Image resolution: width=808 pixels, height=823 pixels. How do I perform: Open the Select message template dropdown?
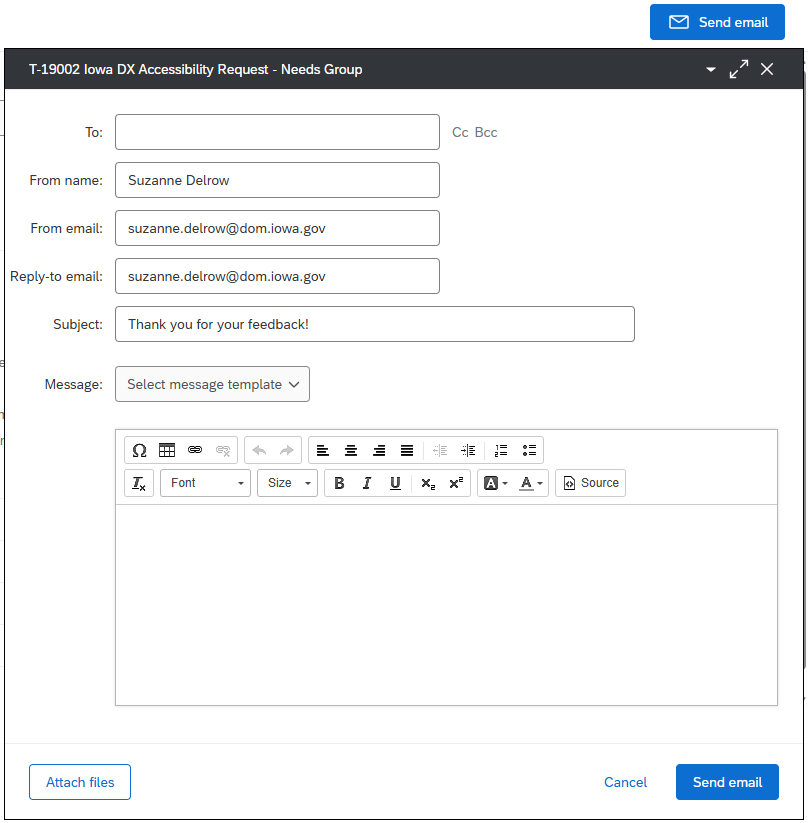point(212,384)
